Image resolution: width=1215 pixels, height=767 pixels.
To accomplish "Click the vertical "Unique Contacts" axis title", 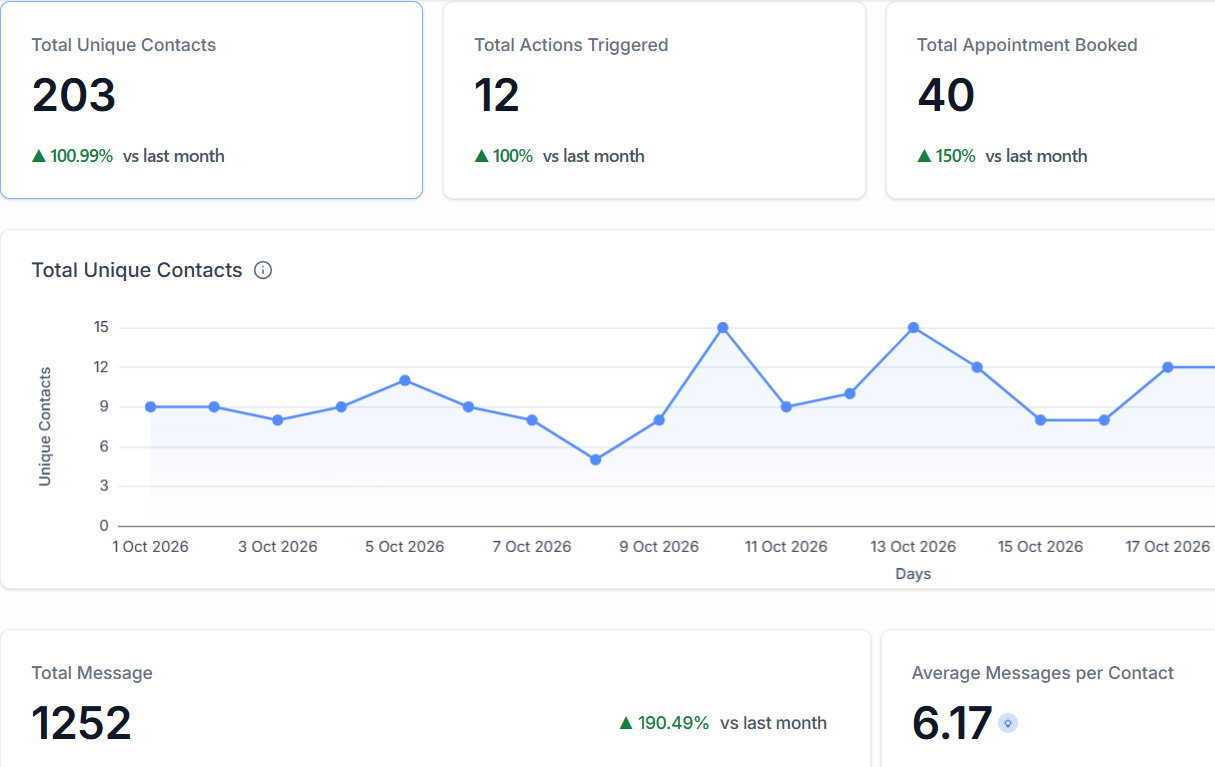I will coord(45,427).
